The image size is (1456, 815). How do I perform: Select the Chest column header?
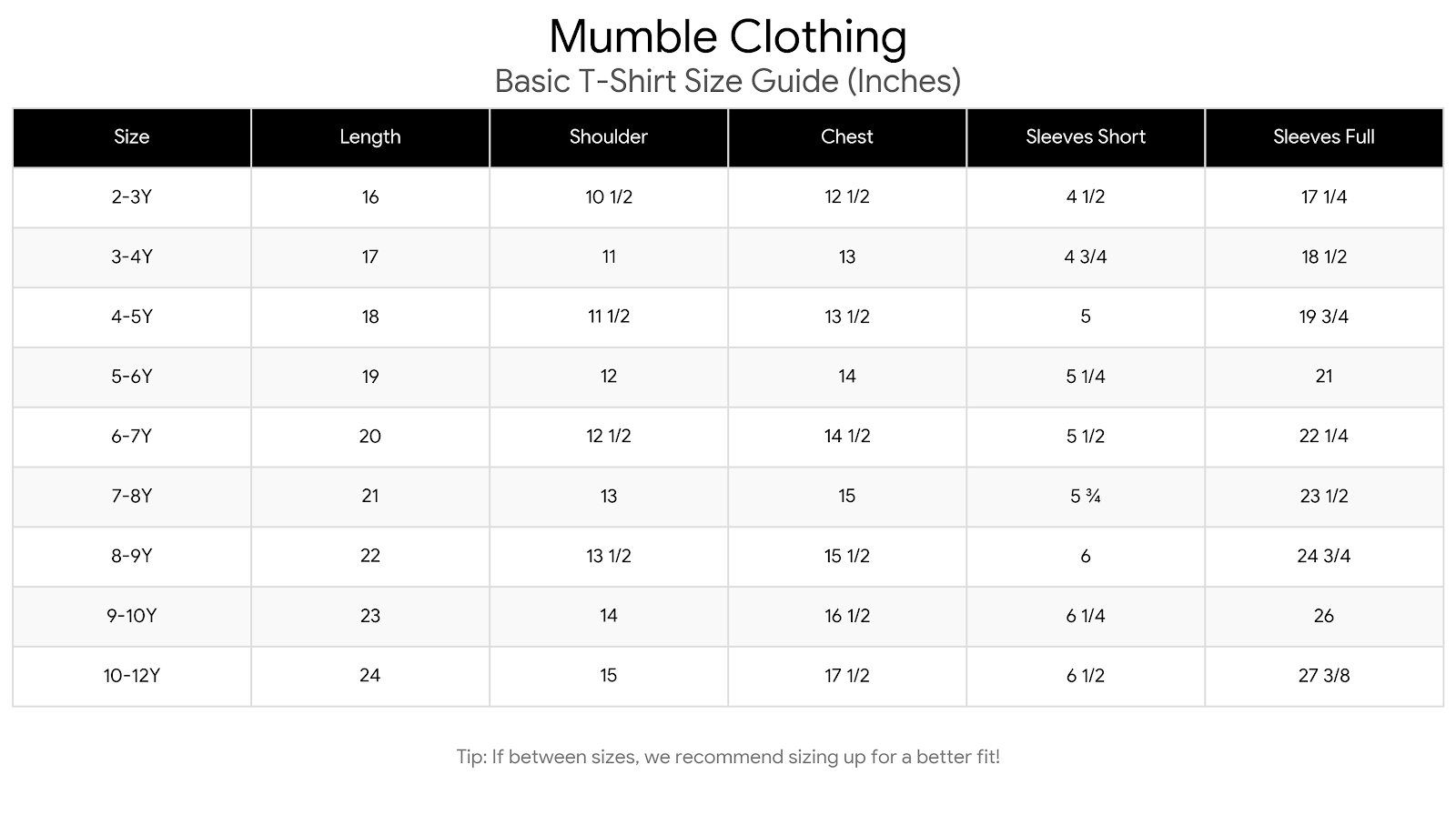point(847,137)
